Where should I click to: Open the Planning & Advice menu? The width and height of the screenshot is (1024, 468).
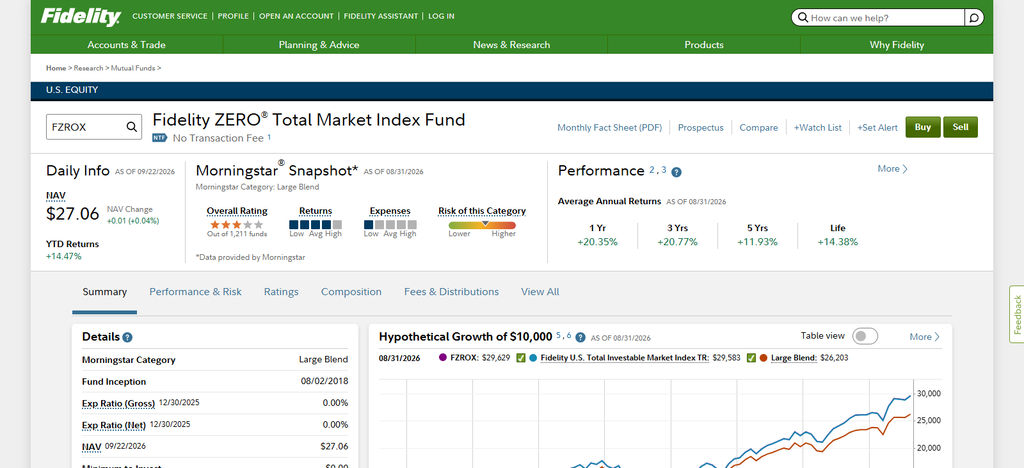319,44
